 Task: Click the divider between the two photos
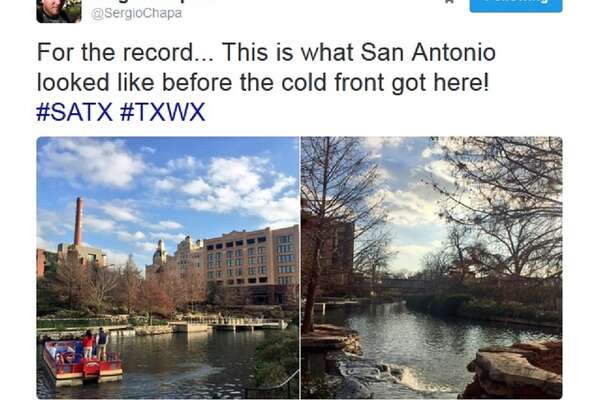(x=300, y=268)
